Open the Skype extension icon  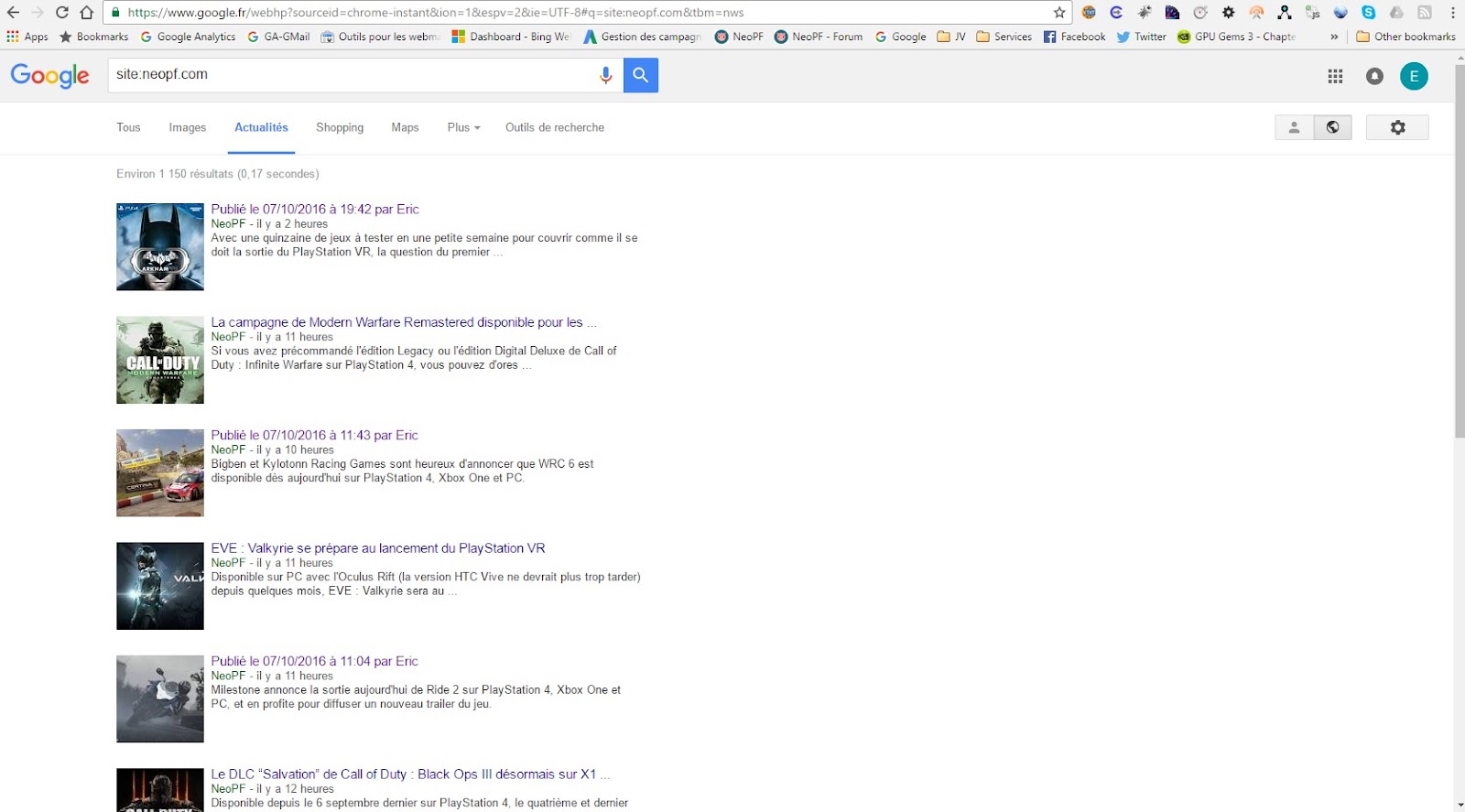point(1369,13)
